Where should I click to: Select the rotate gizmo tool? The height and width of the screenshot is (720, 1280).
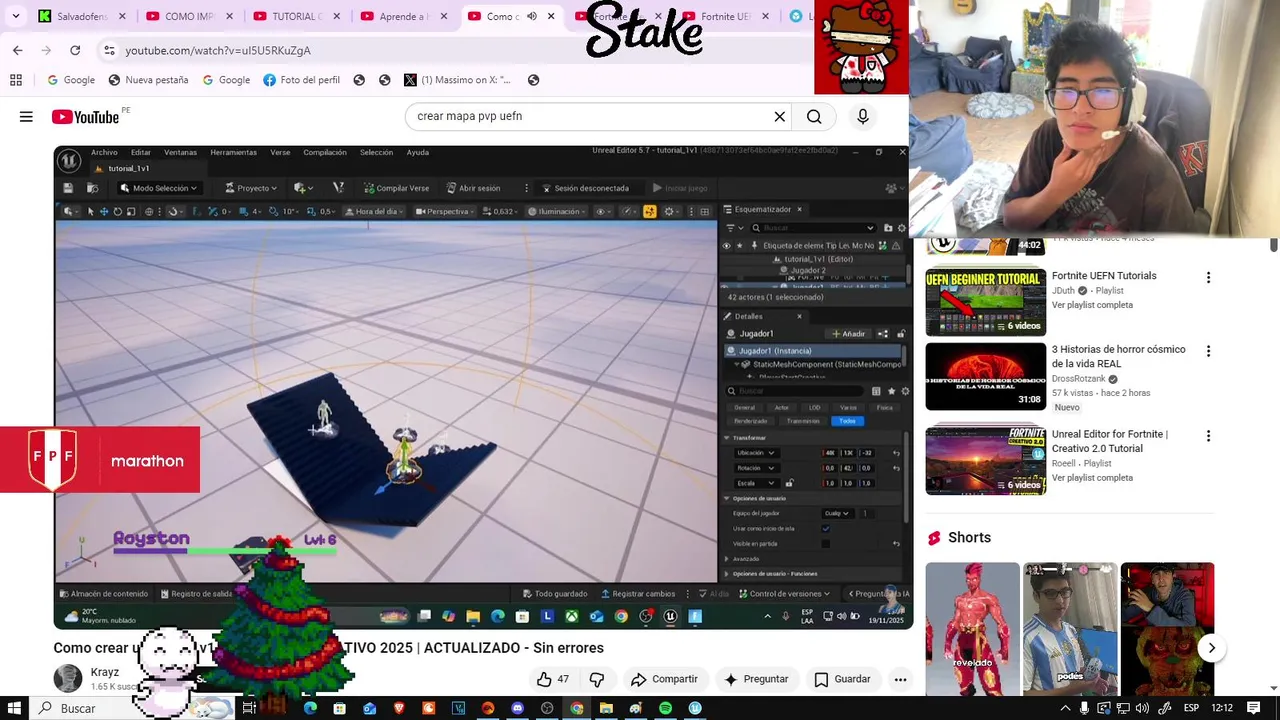[x=117, y=211]
